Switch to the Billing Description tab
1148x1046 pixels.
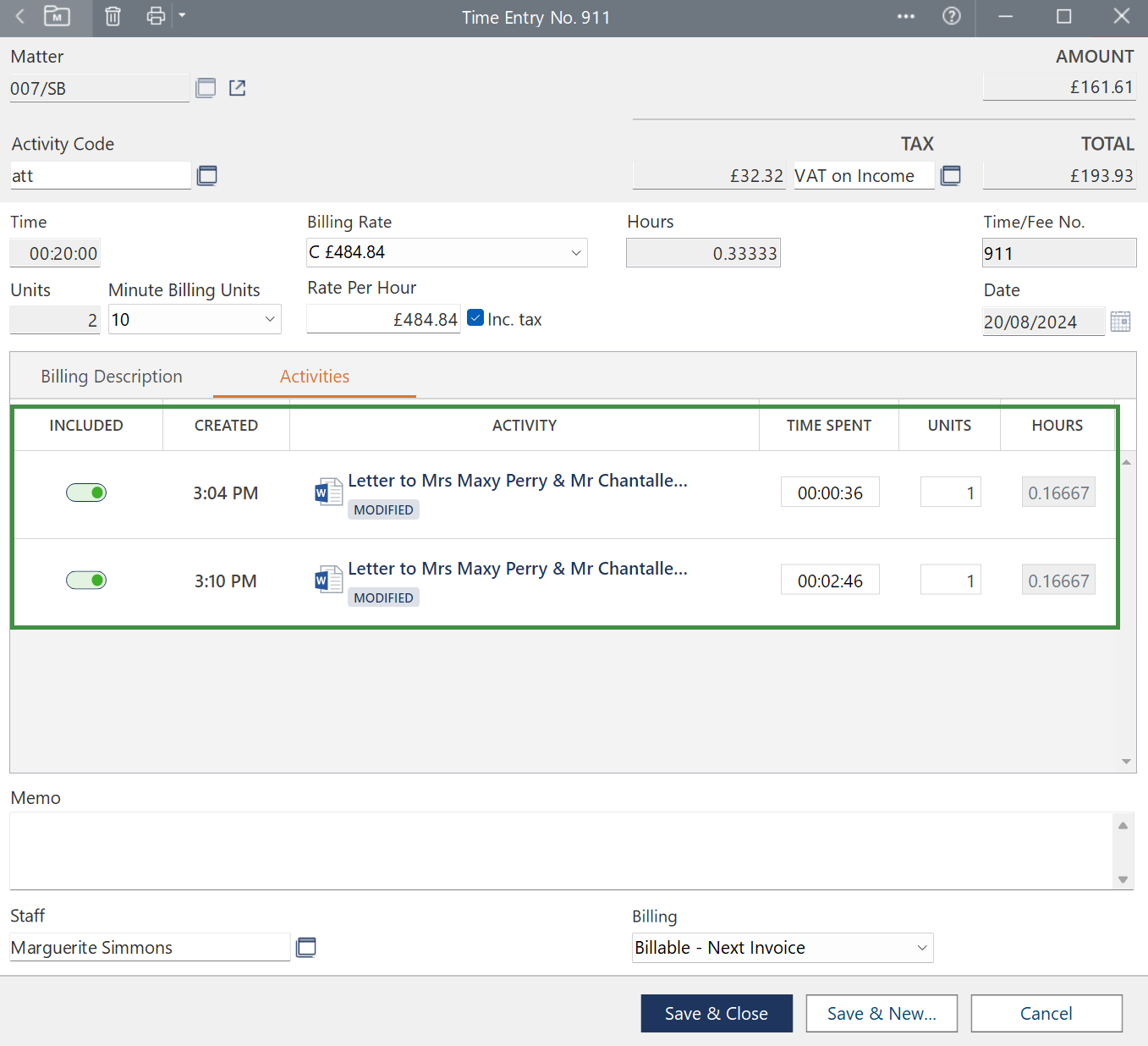(x=111, y=376)
